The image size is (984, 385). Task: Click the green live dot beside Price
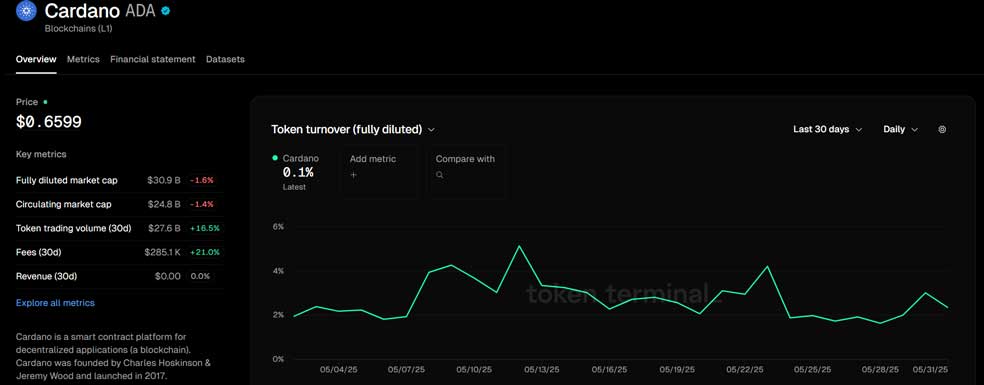coord(45,102)
